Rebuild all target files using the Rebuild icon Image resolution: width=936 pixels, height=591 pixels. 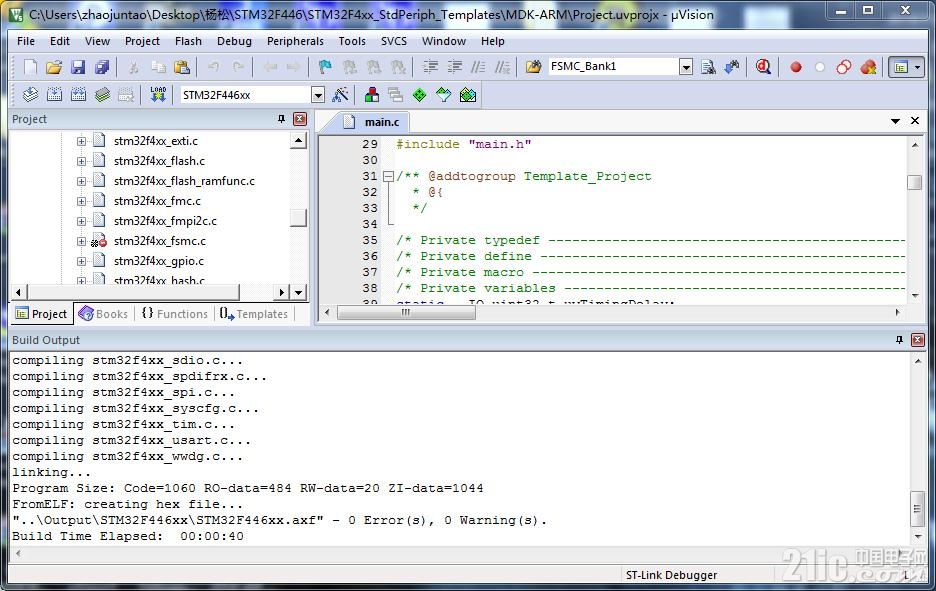click(78, 94)
